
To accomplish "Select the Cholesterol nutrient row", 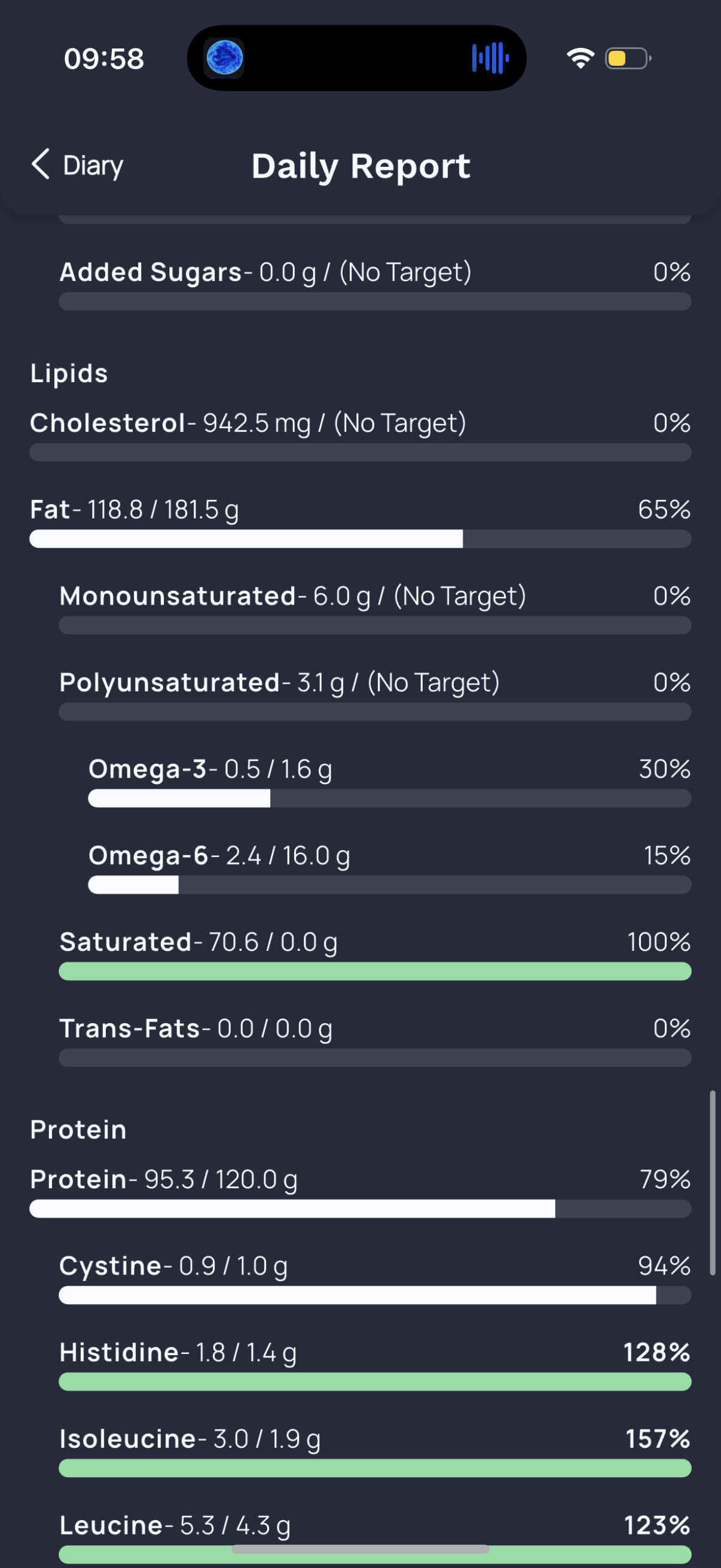I will coord(360,435).
